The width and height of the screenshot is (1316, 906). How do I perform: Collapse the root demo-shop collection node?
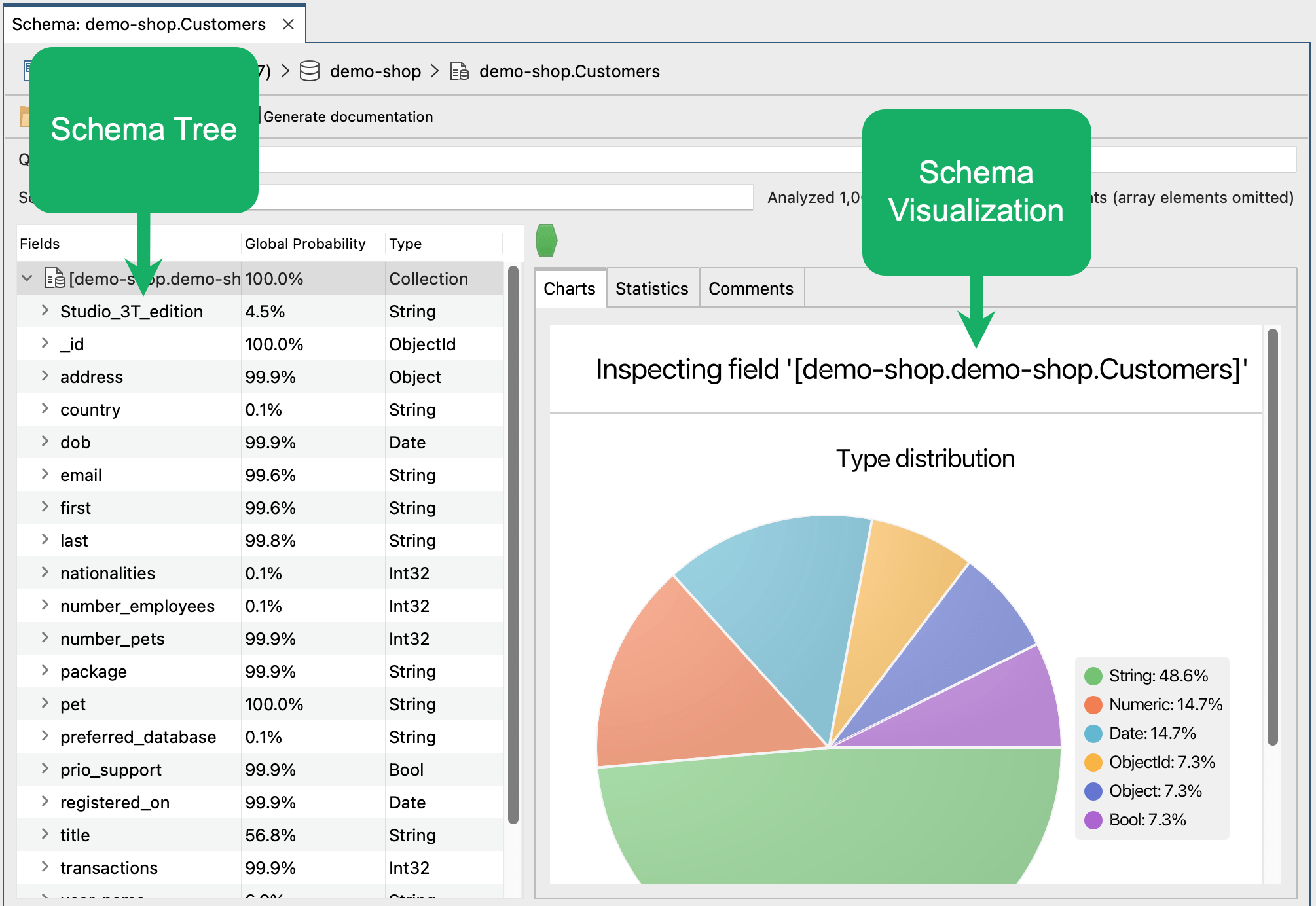point(27,278)
